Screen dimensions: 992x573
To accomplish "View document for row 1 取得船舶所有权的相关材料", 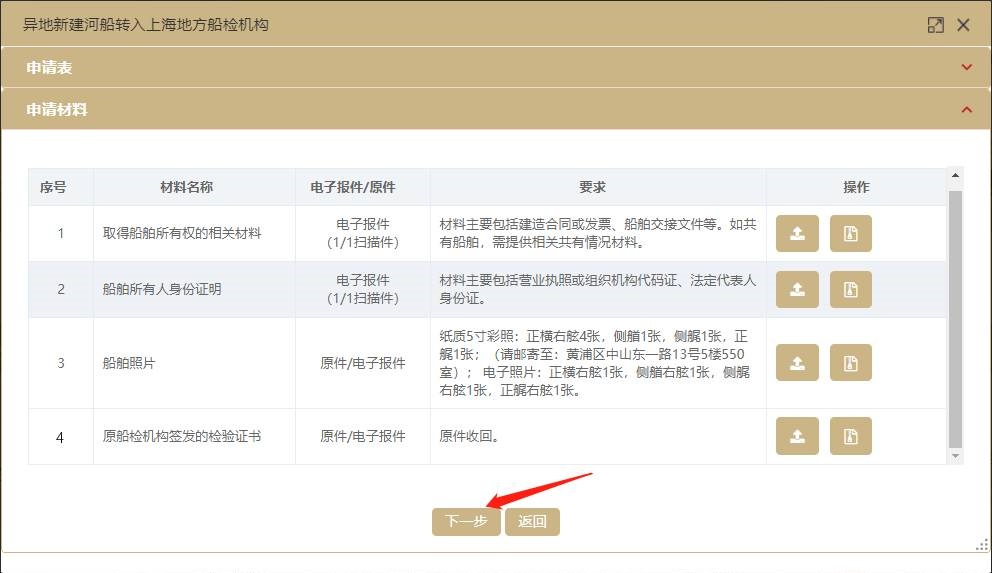I will [x=851, y=233].
